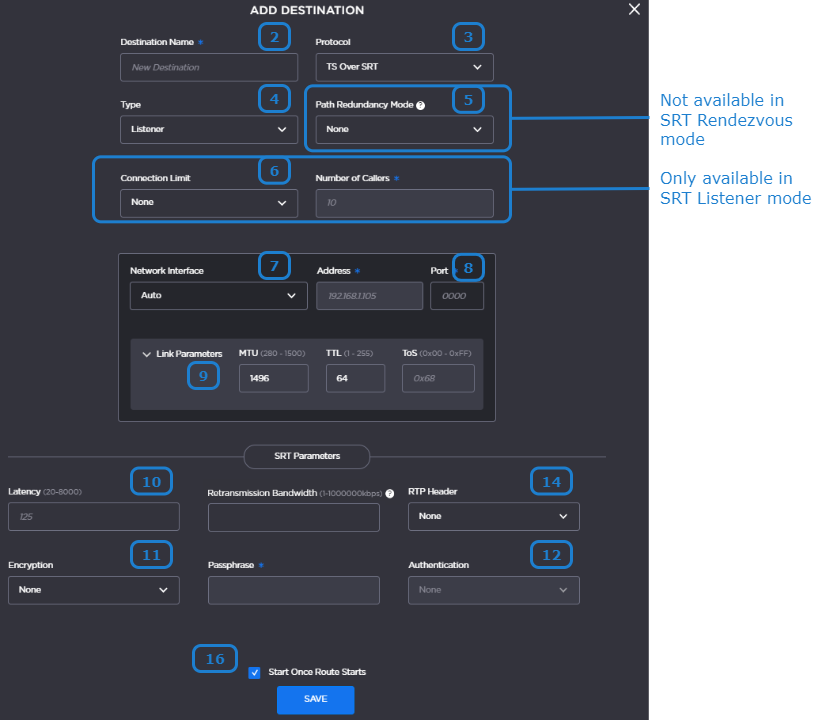Click the Passphrase input field

tap(293, 590)
